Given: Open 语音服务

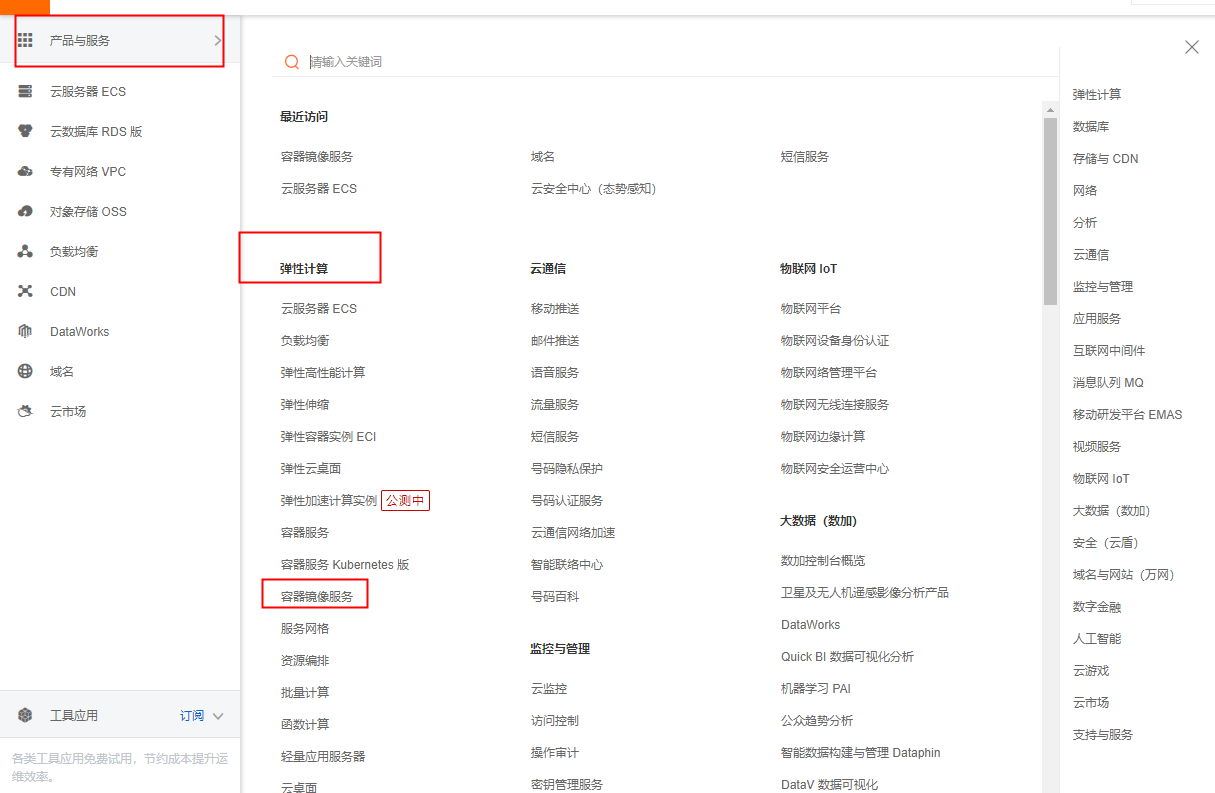Looking at the screenshot, I should 555,373.
